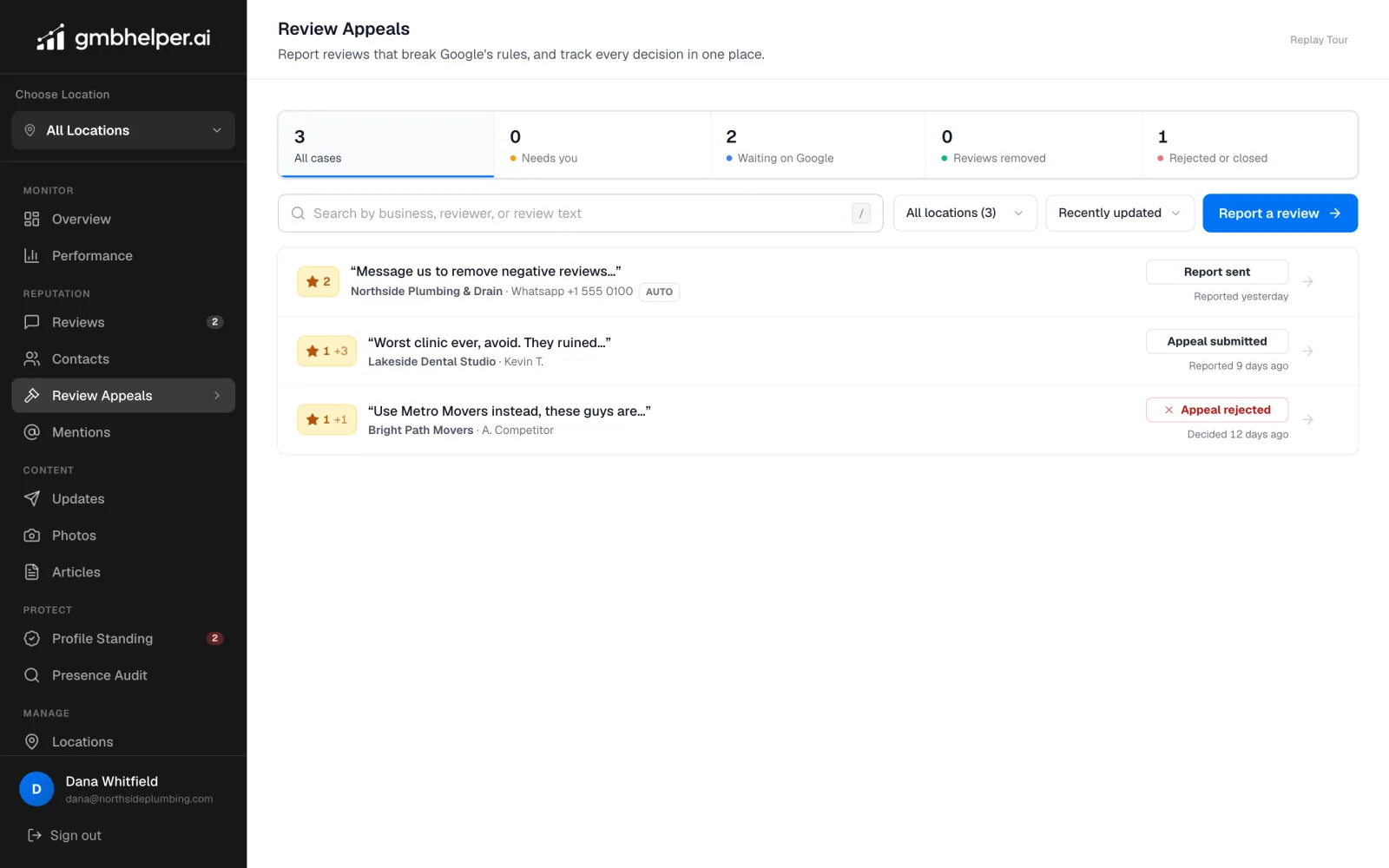
Task: Open the All Locations dropdown
Action: point(123,130)
